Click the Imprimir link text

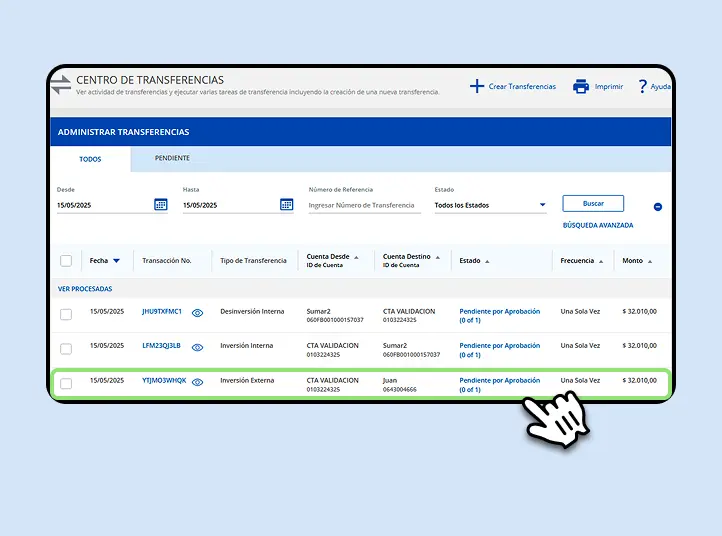pos(609,87)
